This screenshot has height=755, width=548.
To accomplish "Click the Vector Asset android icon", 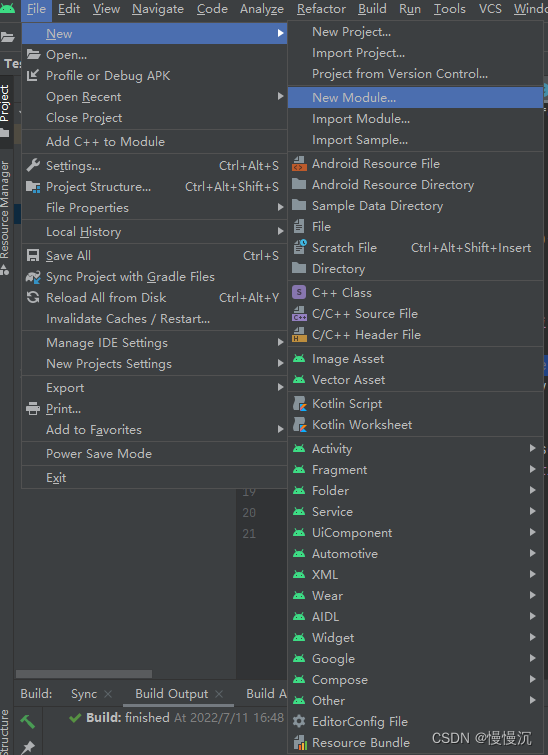I will 299,379.
